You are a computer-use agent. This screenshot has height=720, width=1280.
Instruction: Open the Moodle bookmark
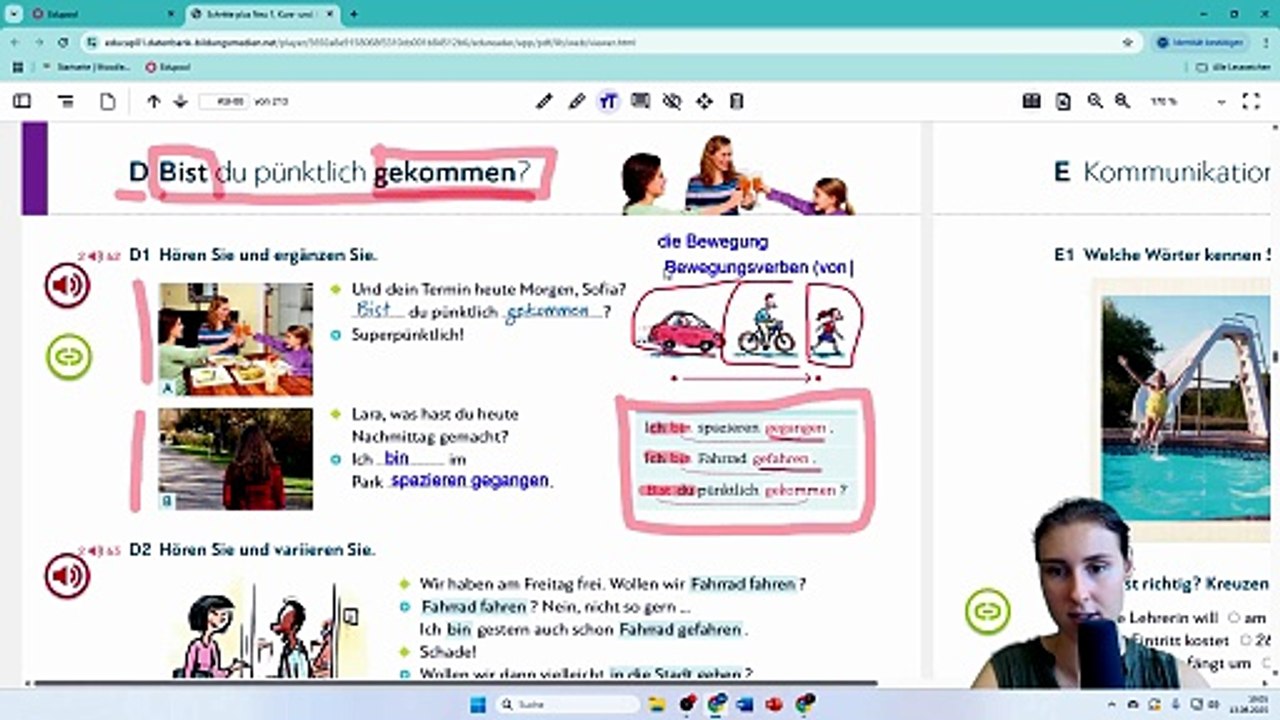pyautogui.click(x=86, y=67)
